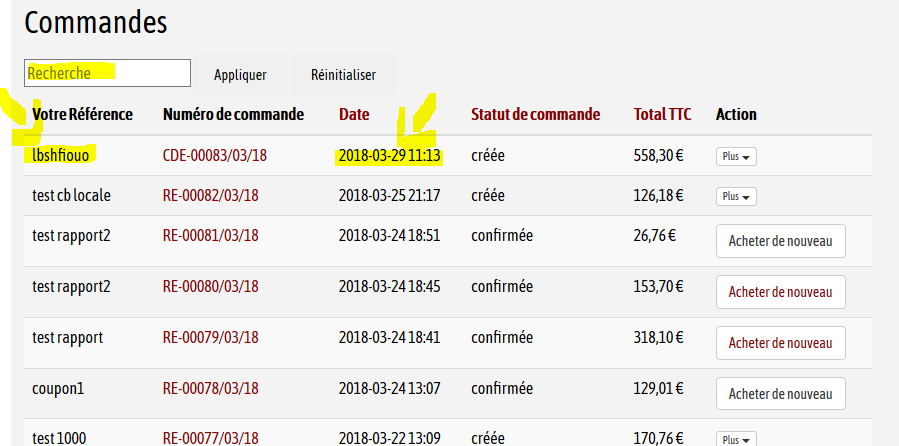
Task: Click the Recherche search input field
Action: [x=107, y=73]
